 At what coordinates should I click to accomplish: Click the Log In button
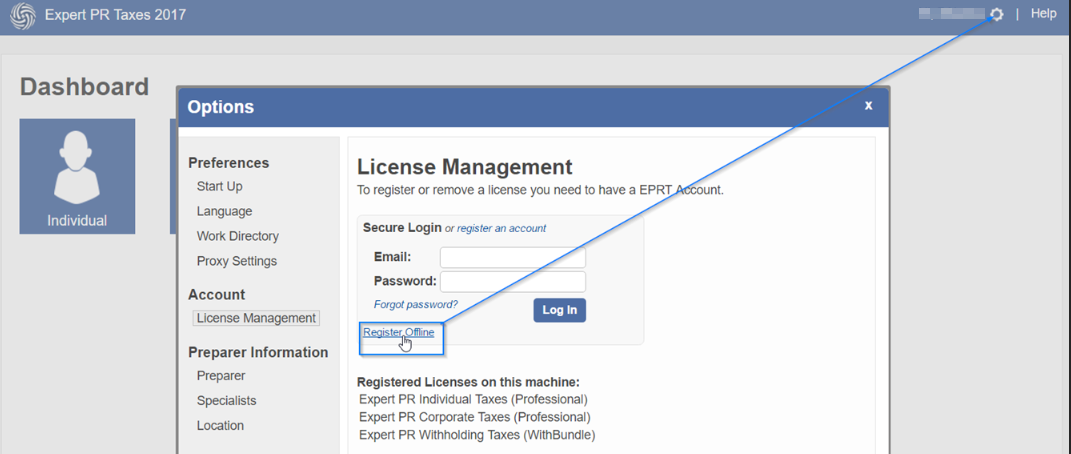[559, 310]
